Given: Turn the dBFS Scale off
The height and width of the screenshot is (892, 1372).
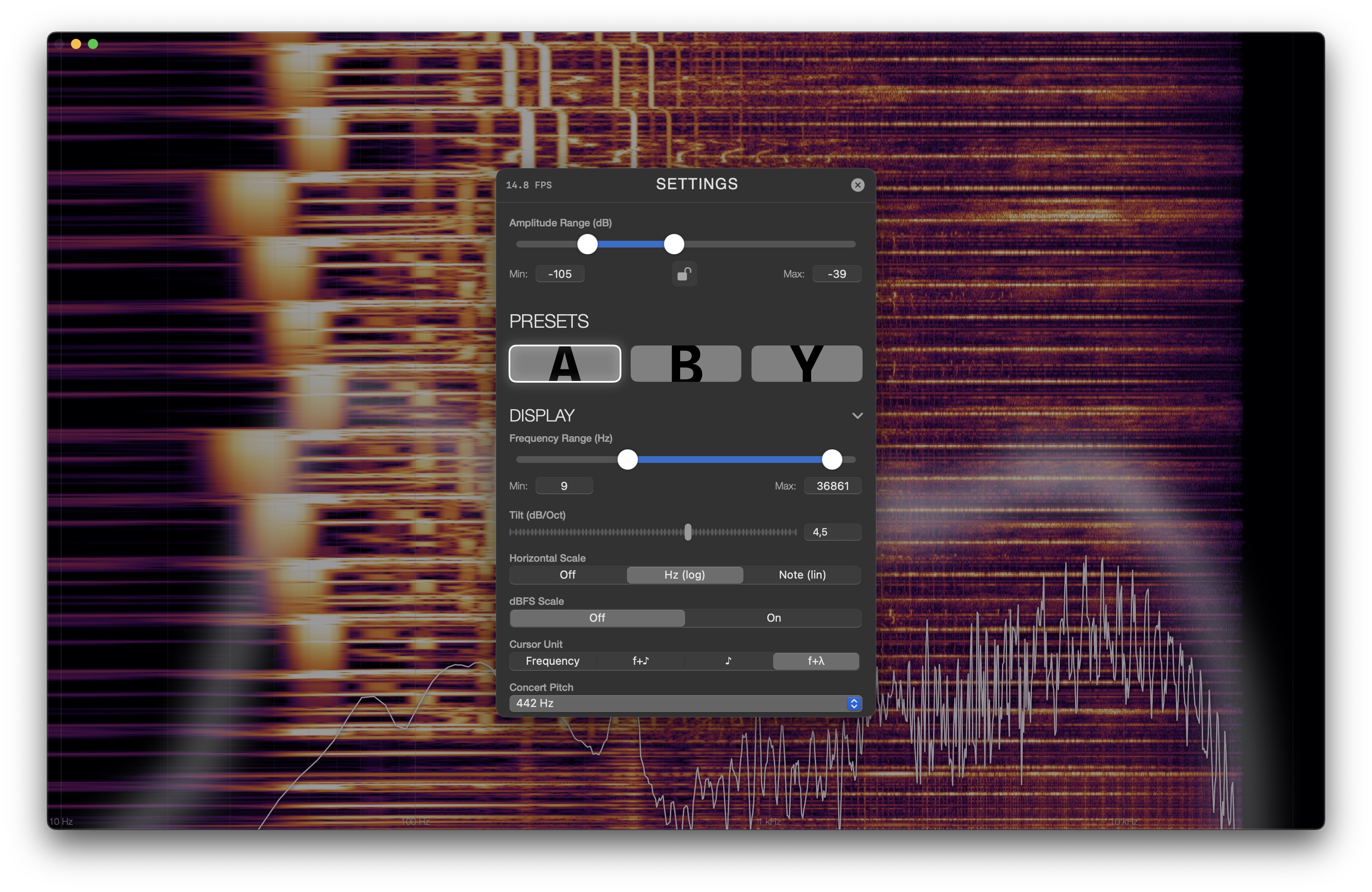Looking at the screenshot, I should (x=596, y=618).
